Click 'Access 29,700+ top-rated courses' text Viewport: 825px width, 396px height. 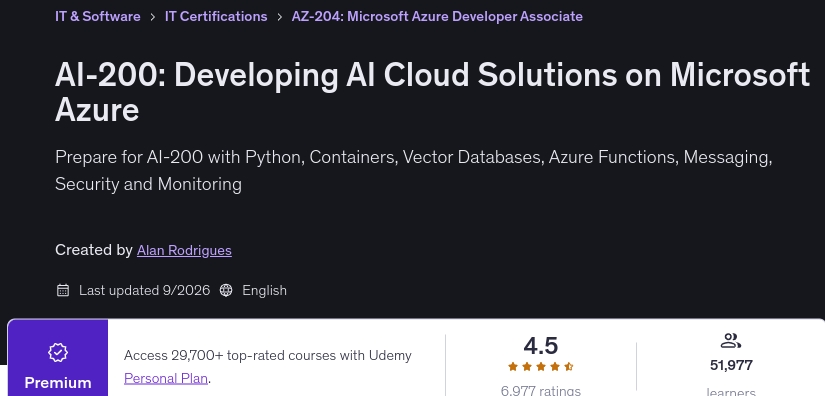(268, 356)
